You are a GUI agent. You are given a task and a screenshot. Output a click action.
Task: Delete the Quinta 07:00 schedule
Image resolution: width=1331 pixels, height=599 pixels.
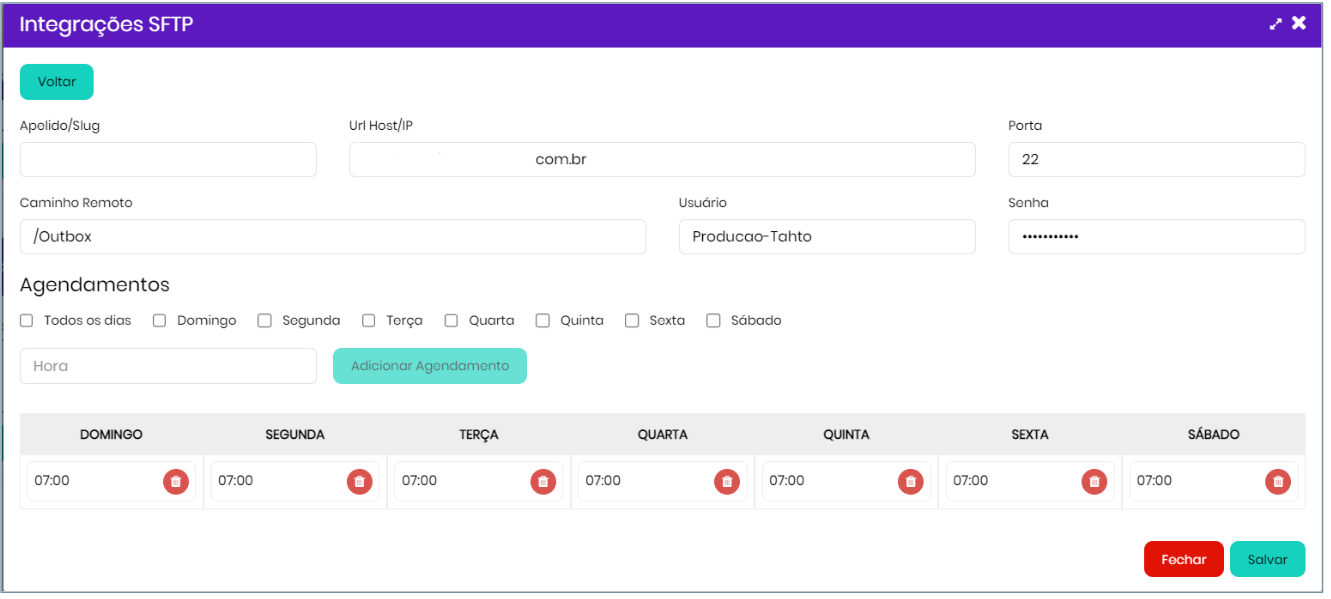910,481
